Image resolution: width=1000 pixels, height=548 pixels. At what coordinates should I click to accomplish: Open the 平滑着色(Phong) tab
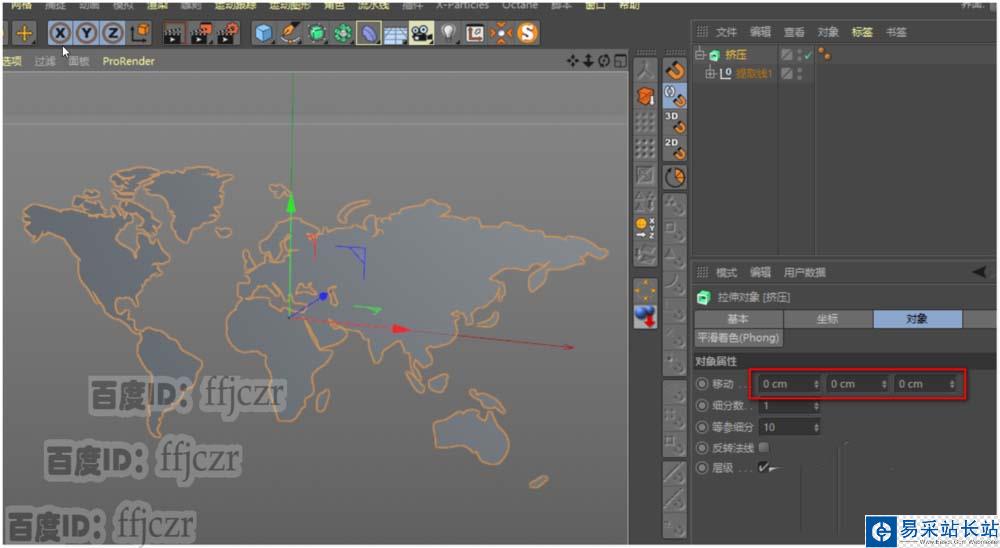739,337
